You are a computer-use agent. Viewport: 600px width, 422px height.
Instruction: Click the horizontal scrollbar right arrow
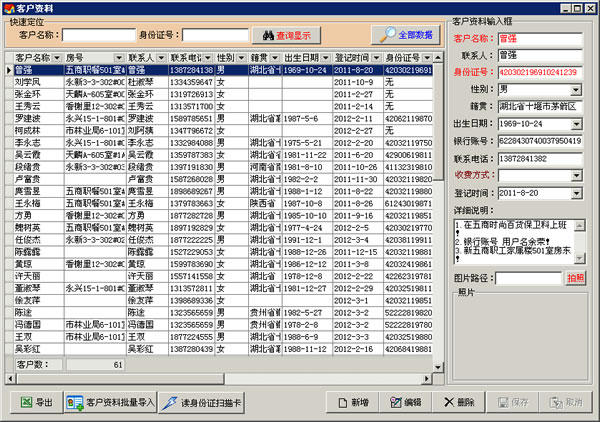(x=427, y=379)
